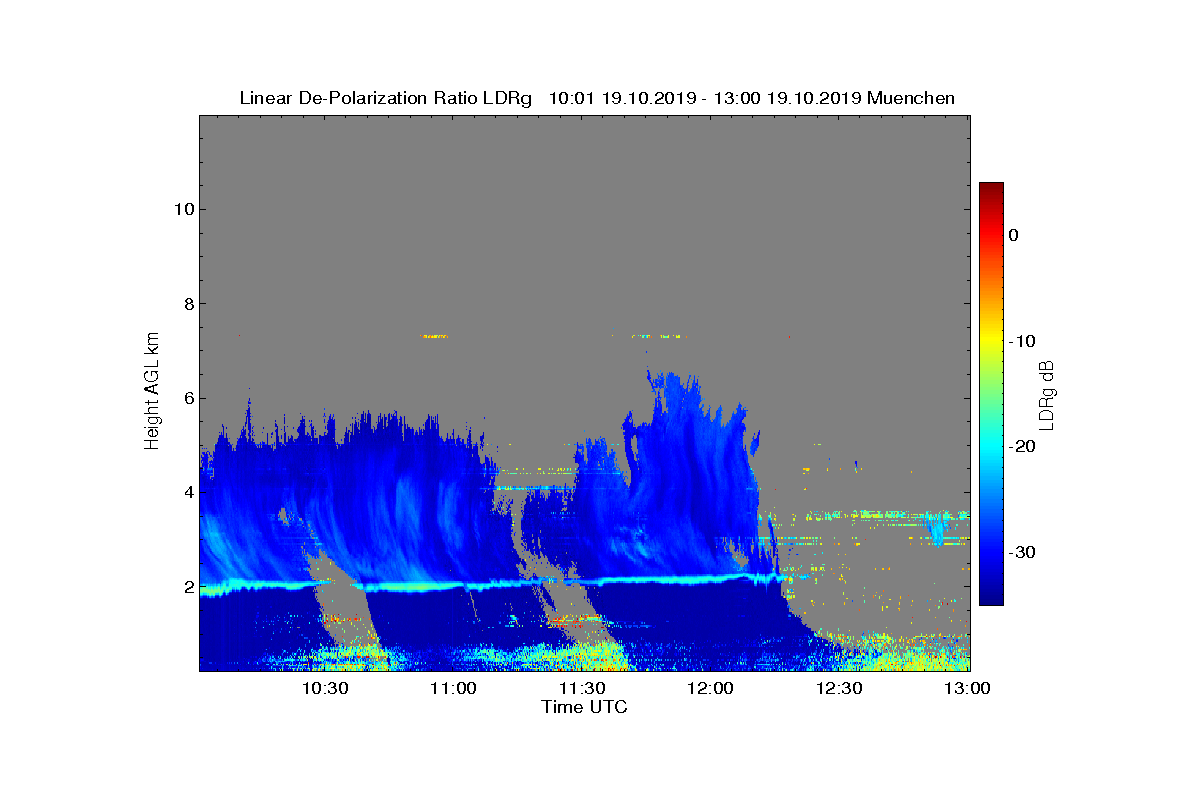Screen dimensions: 1200x800
Task: Click the yellow band of the colorbar
Action: coord(991,340)
